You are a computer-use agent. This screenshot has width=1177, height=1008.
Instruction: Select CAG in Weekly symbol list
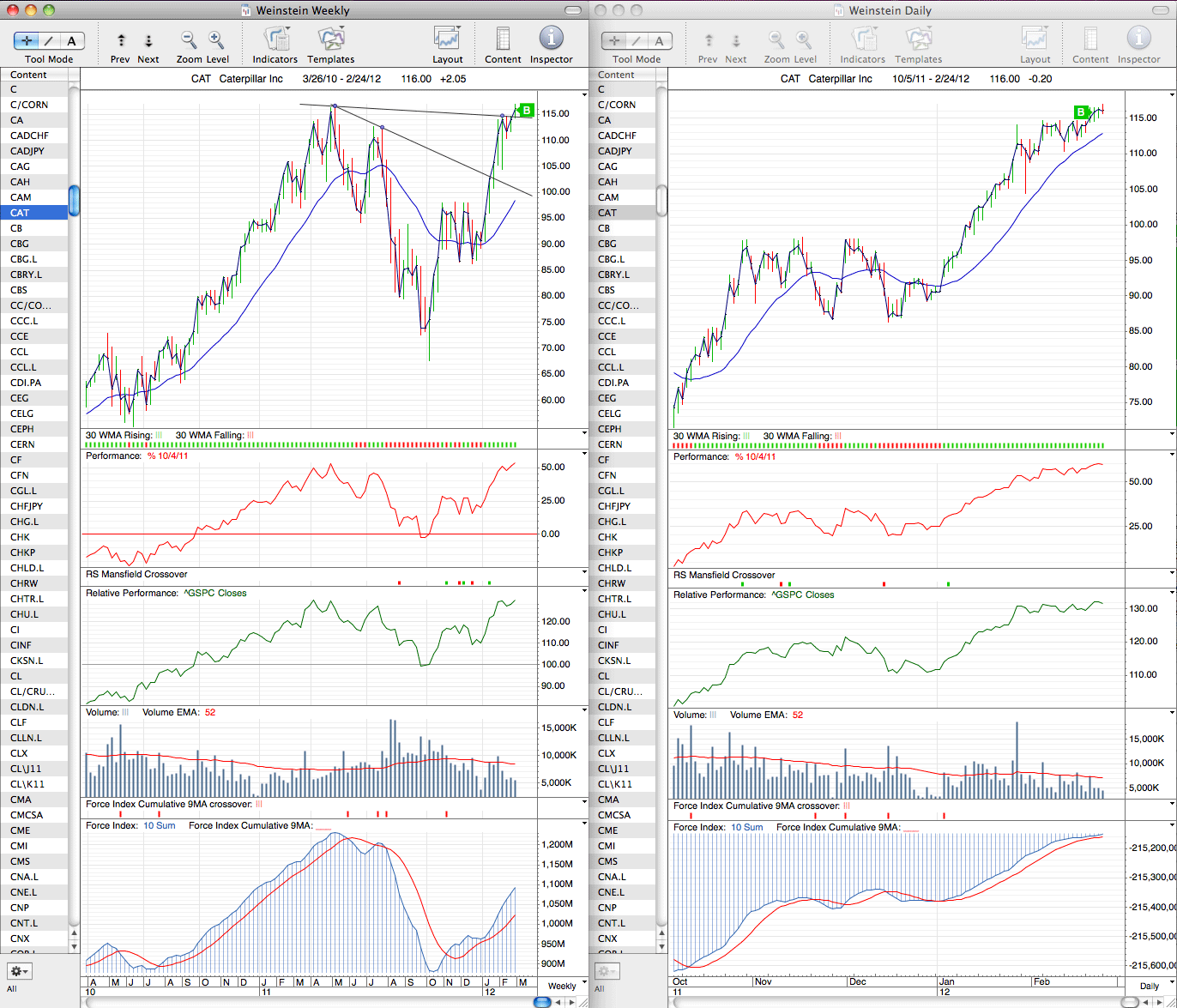click(x=34, y=166)
